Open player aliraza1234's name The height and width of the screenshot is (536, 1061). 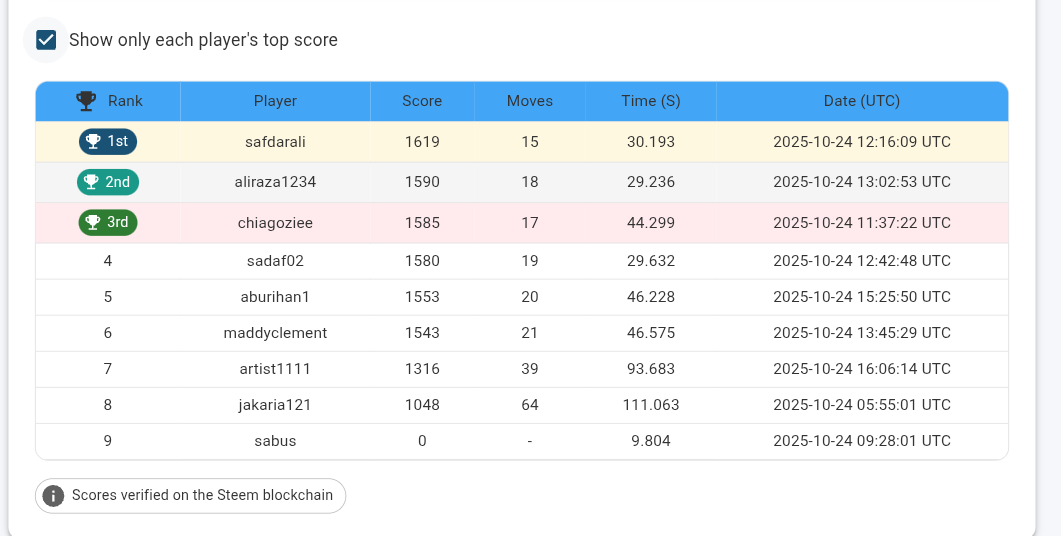pyautogui.click(x=275, y=182)
